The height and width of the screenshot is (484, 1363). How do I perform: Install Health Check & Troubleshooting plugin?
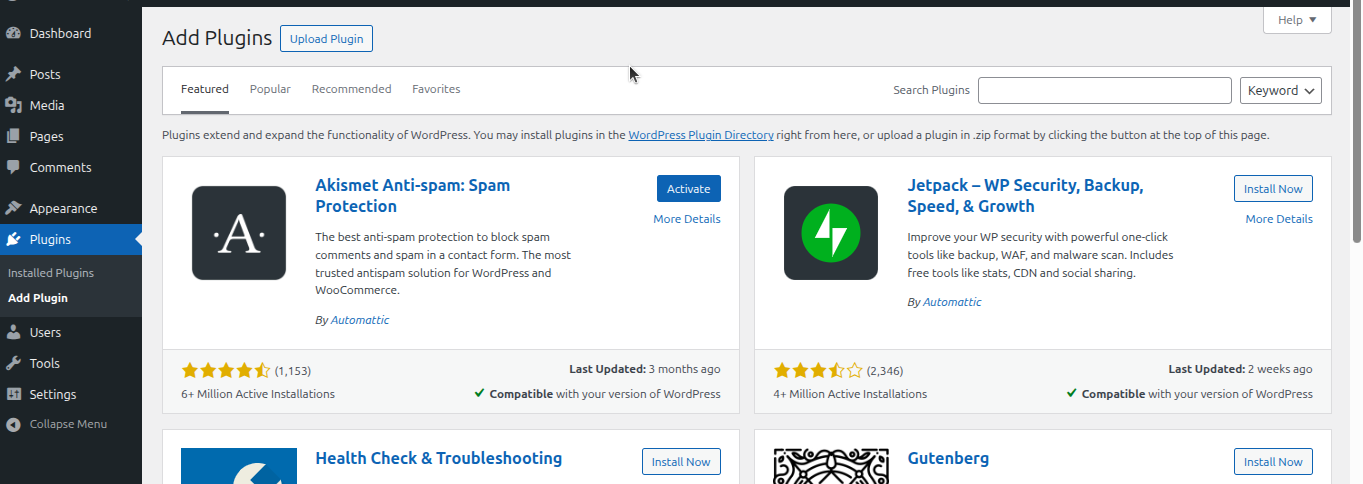click(x=681, y=462)
